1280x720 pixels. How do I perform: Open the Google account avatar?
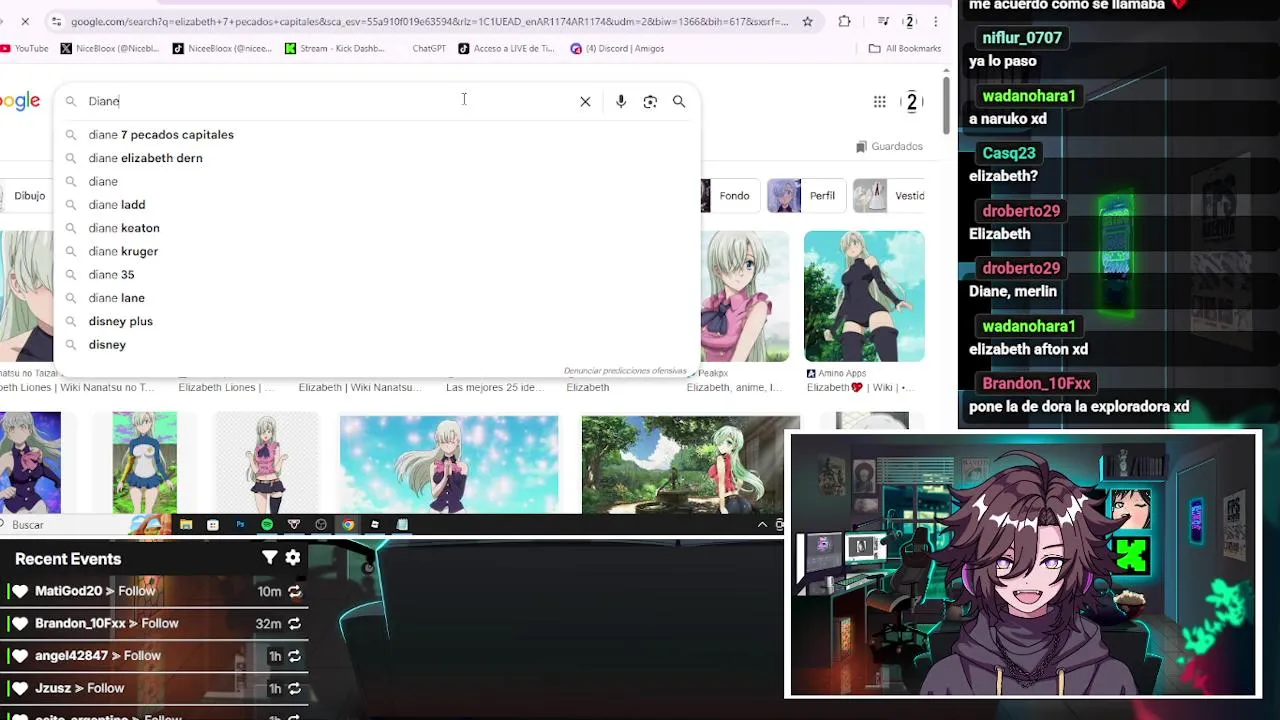(912, 101)
